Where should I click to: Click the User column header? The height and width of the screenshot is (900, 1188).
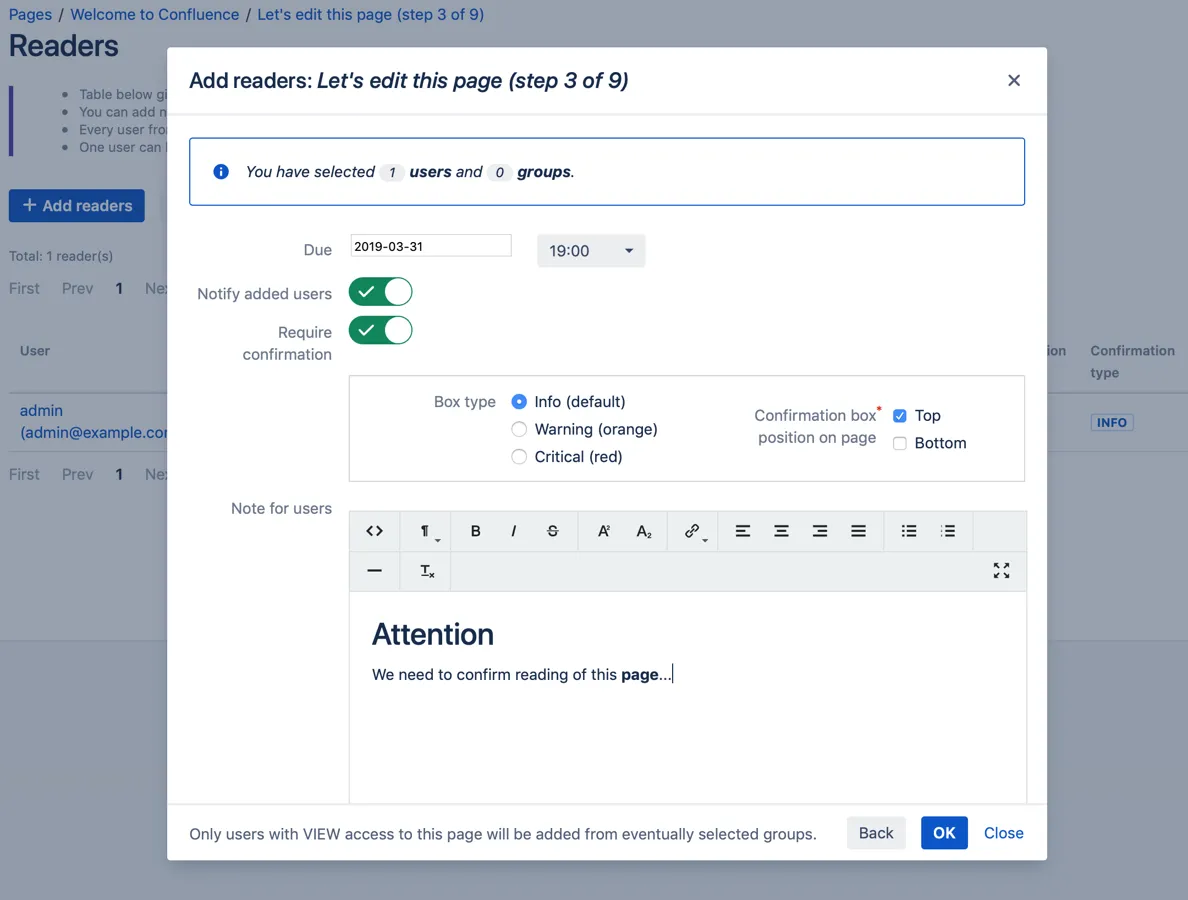(x=35, y=351)
